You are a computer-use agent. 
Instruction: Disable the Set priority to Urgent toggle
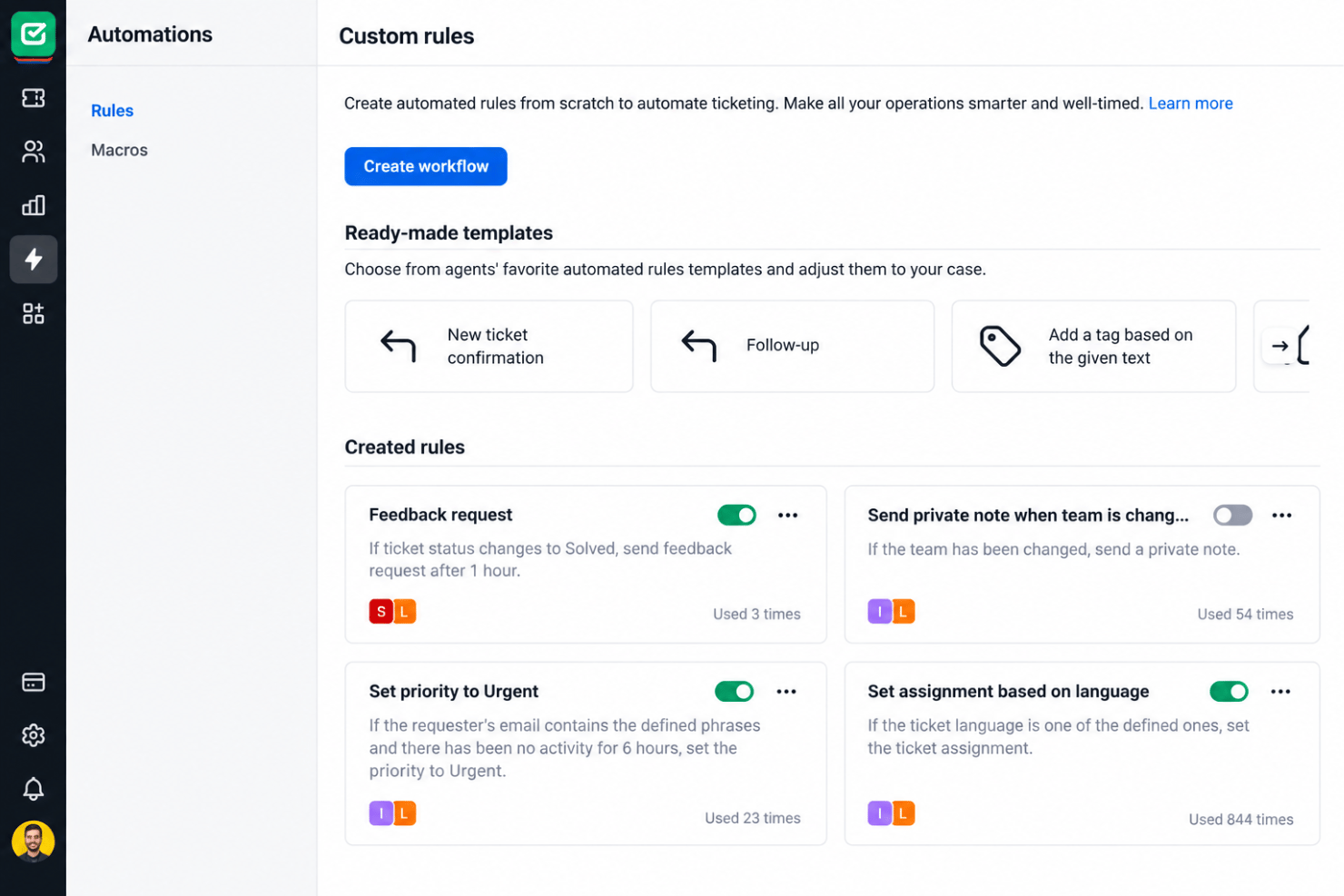click(x=734, y=692)
